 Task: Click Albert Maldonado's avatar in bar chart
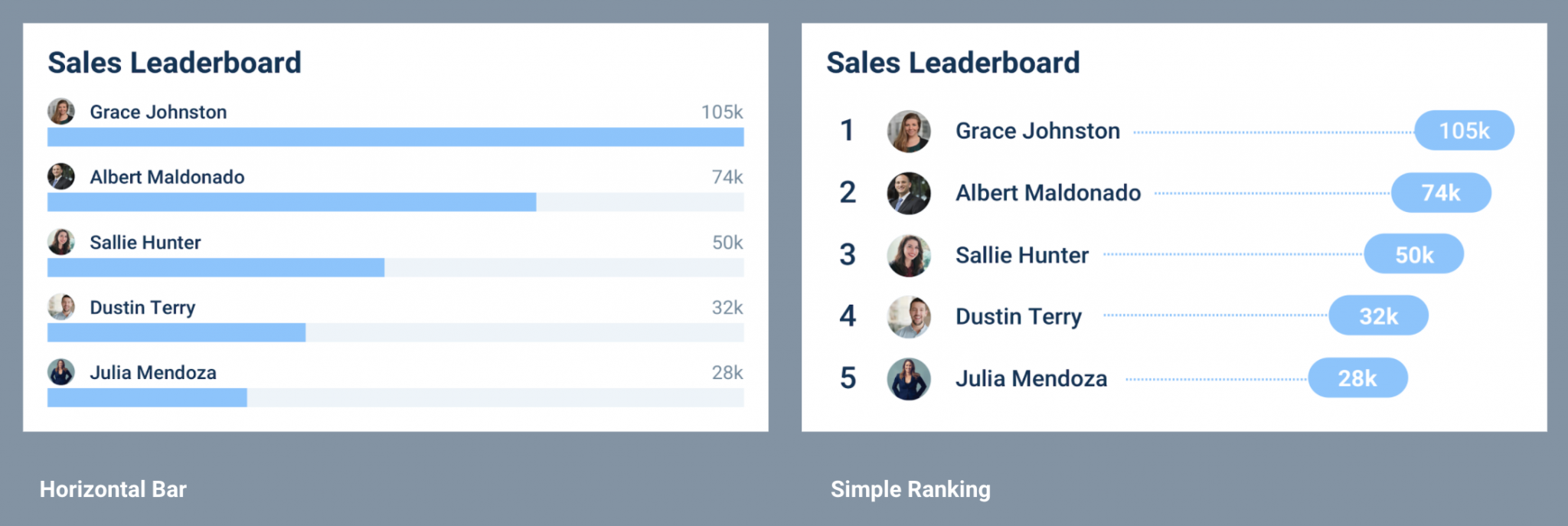(61, 177)
